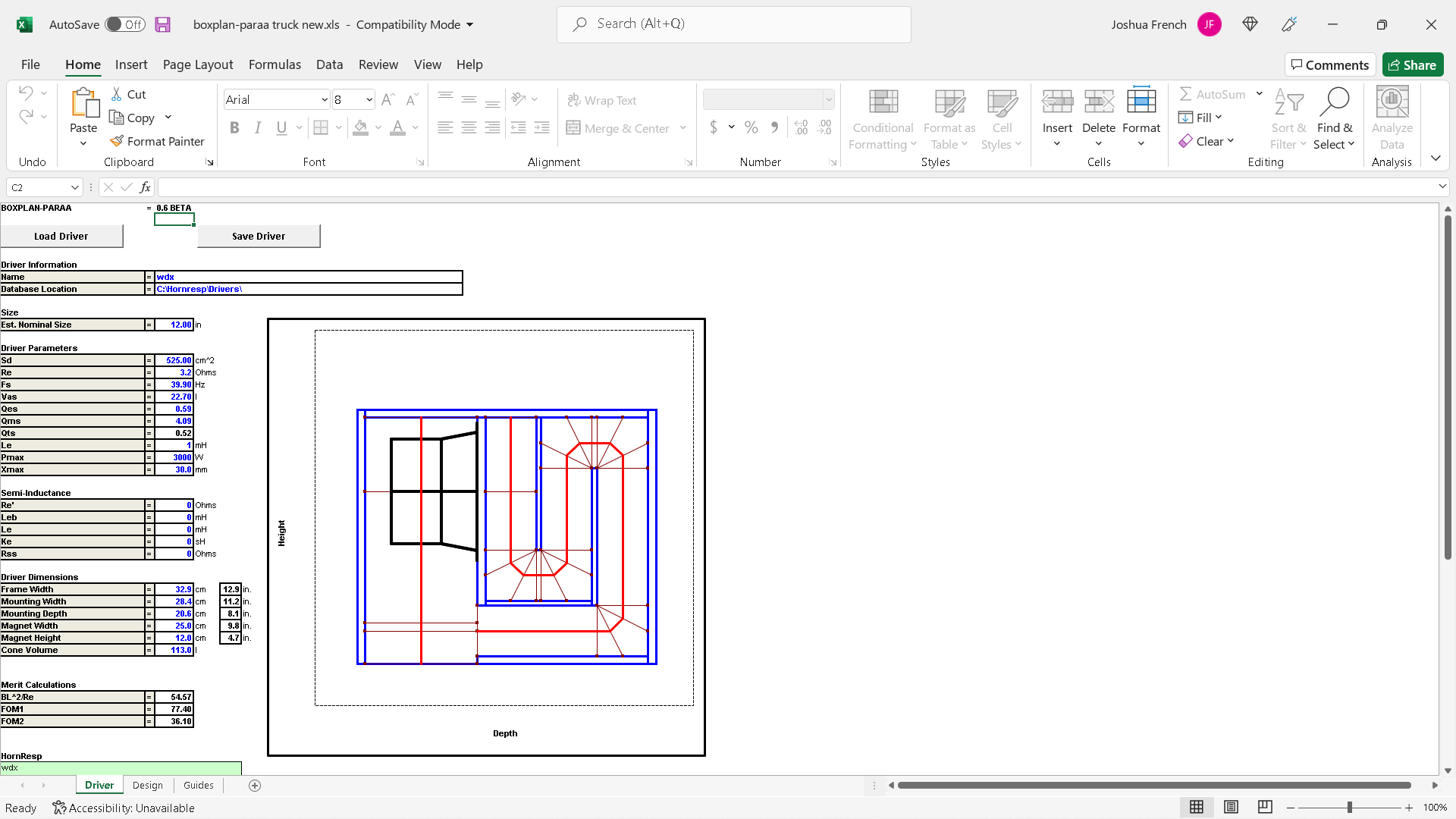Screen dimensions: 1456x819
Task: Toggle AutoSave switch
Action: pyautogui.click(x=125, y=24)
